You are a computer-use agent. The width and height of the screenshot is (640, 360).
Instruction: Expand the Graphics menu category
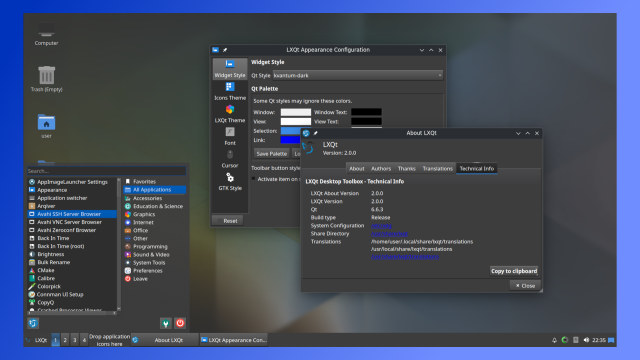point(155,214)
